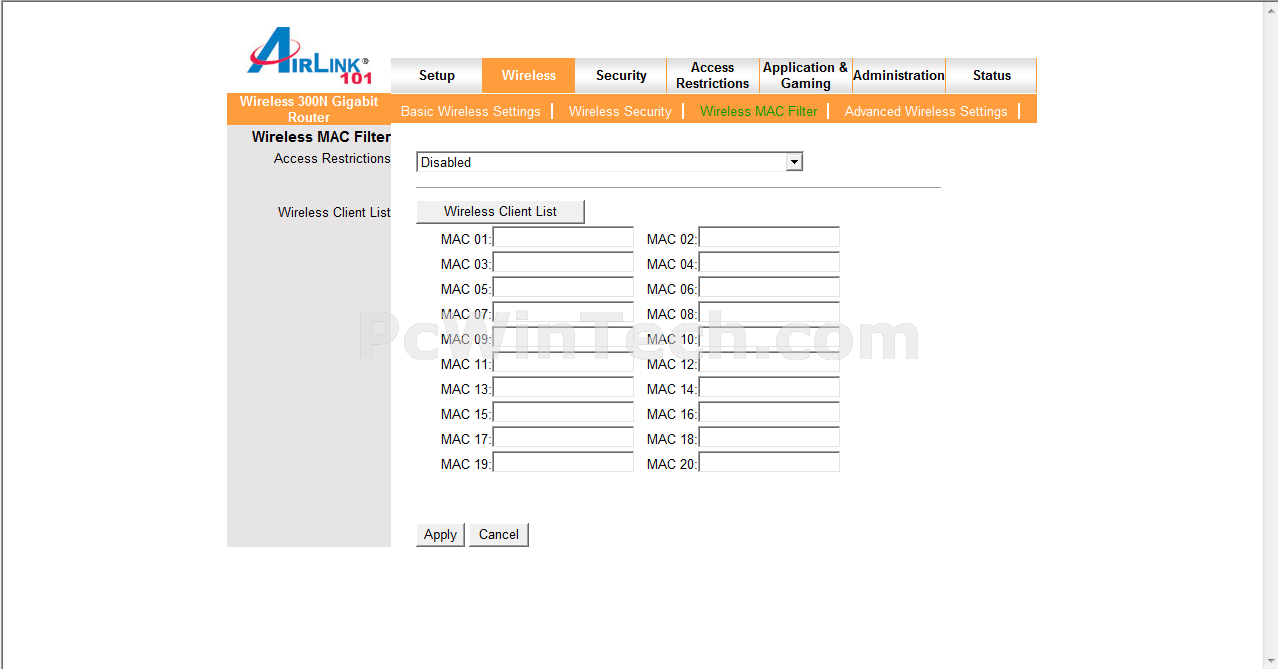Click into the MAC 15 field

[563, 413]
